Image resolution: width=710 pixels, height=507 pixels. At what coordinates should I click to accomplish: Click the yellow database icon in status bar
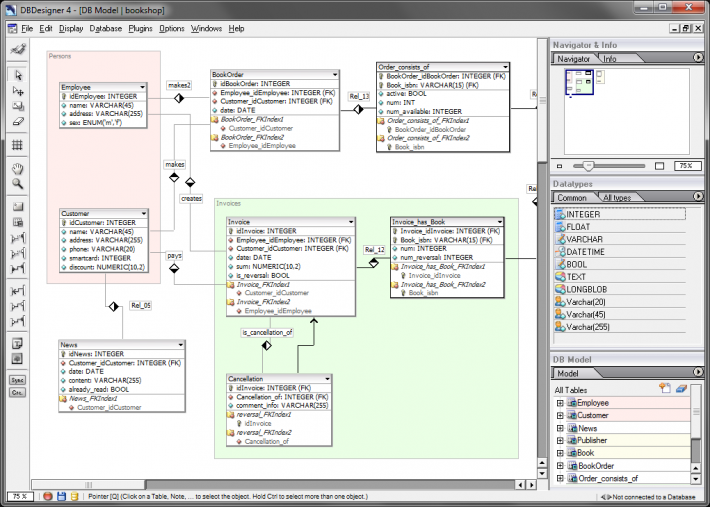click(74, 496)
